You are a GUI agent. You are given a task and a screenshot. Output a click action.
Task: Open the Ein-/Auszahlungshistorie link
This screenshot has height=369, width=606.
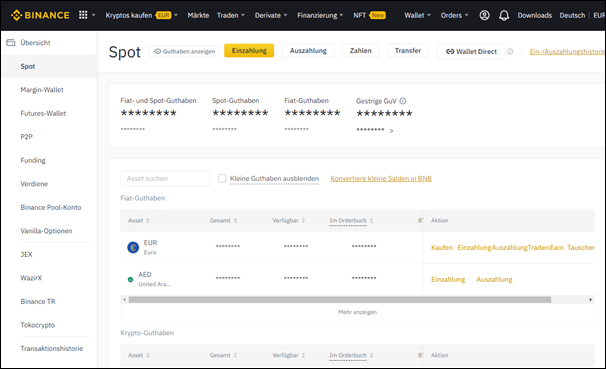[x=567, y=51]
